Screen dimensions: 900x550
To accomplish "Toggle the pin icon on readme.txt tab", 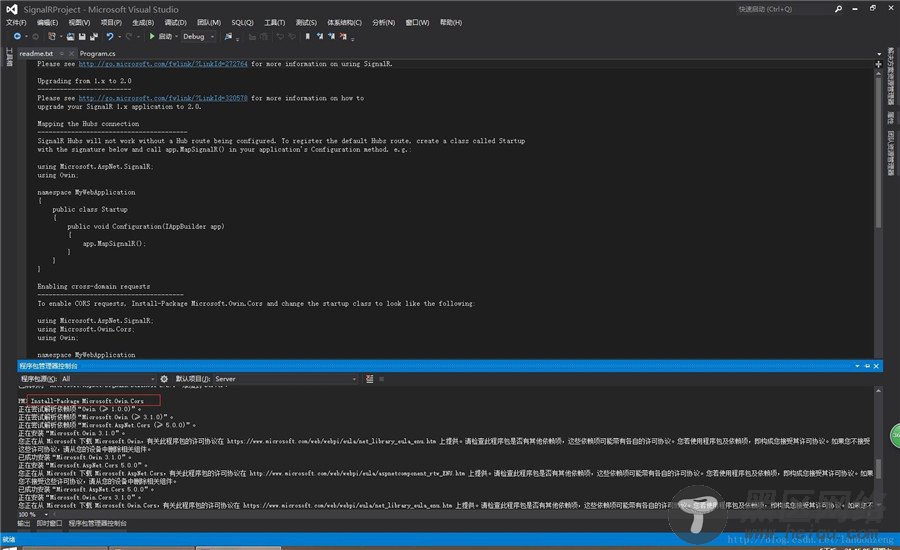I will (62, 53).
